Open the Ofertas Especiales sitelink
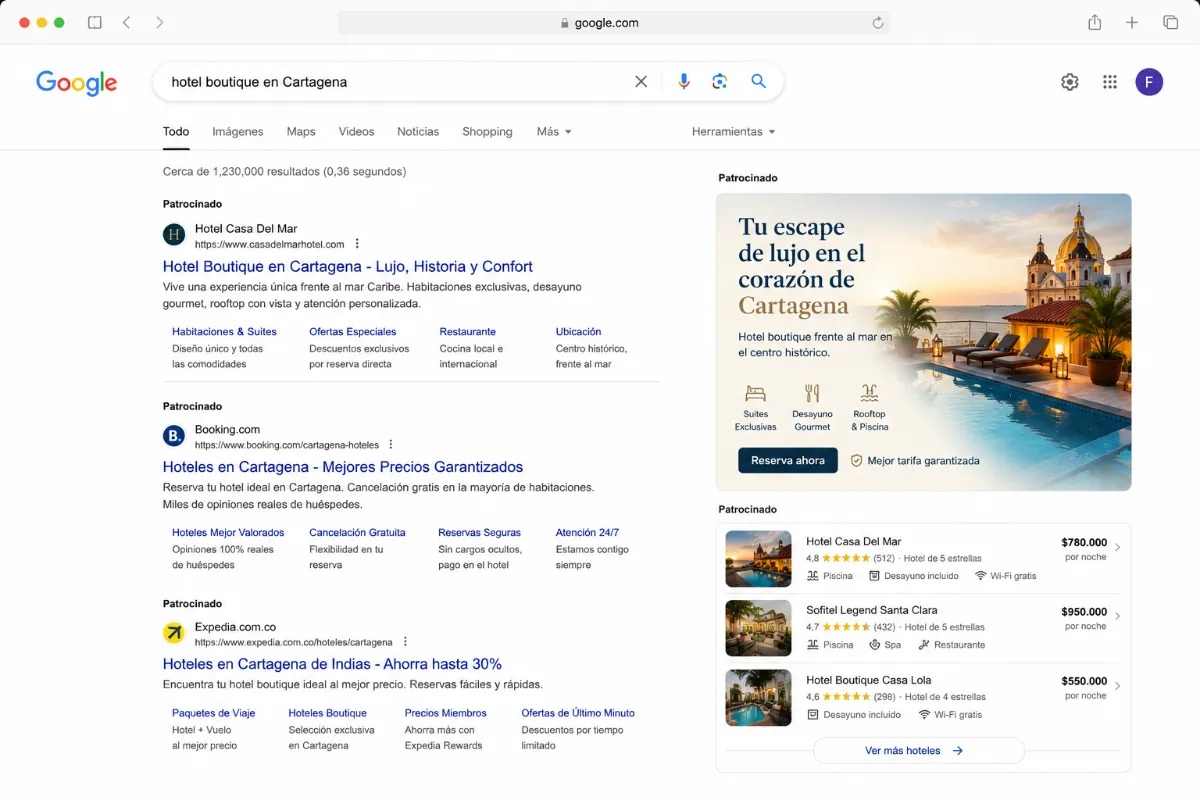Screen dimensions: 1200x800 (353, 332)
